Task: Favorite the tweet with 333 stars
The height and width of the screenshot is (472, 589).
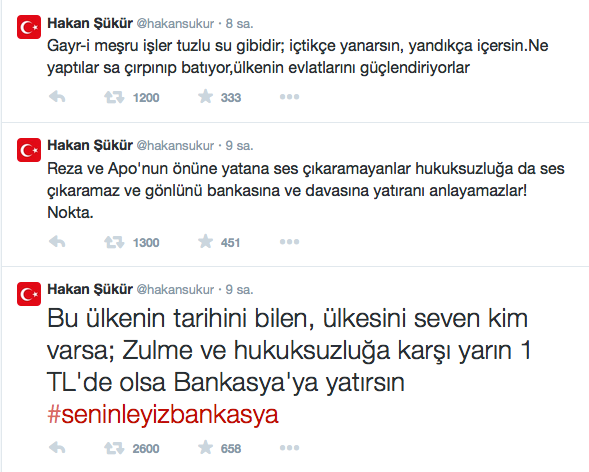Action: [x=205, y=97]
